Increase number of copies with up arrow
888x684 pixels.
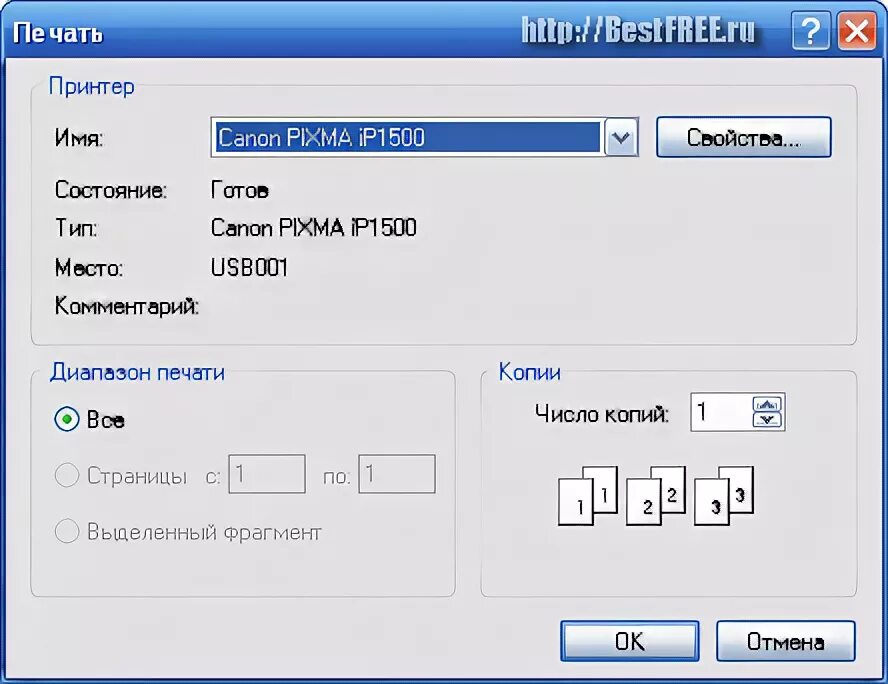tap(767, 404)
